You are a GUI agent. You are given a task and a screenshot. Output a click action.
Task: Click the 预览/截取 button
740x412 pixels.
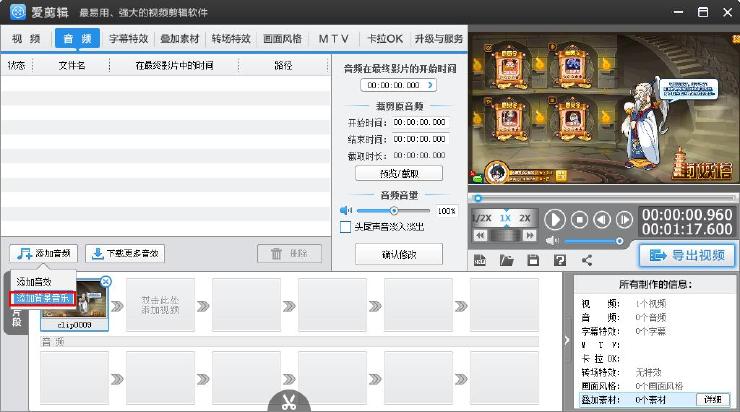[399, 173]
